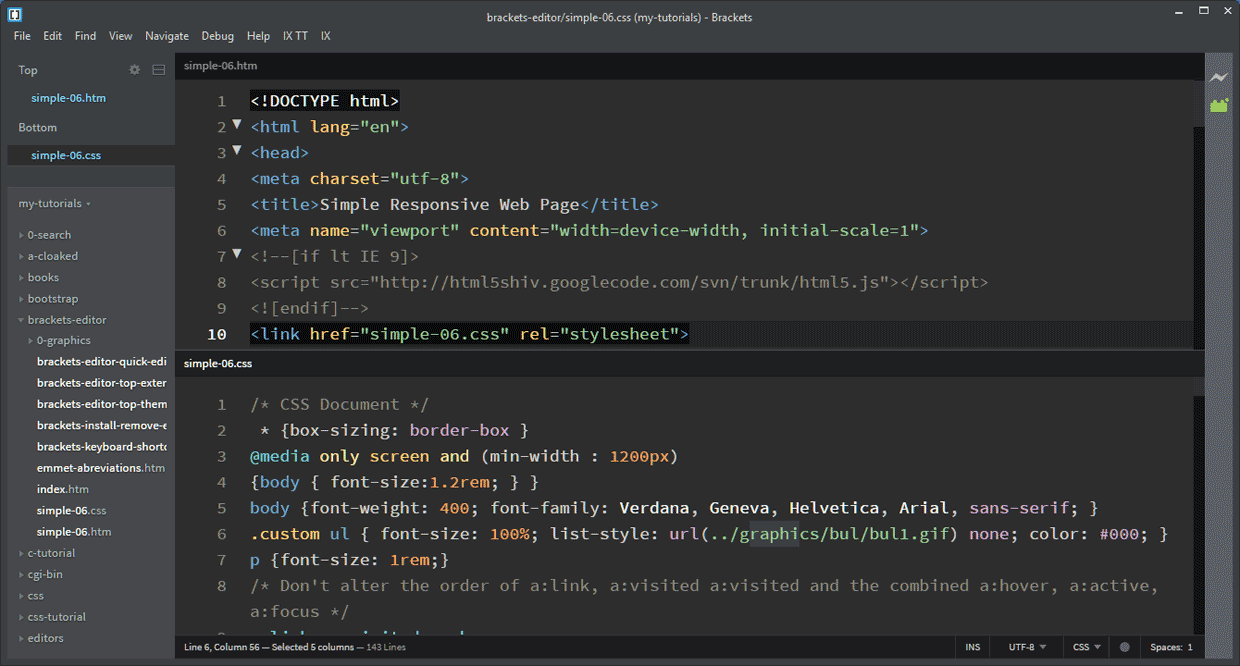1240x666 pixels.
Task: Toggle INS insert/overwrite mode
Action: [973, 647]
